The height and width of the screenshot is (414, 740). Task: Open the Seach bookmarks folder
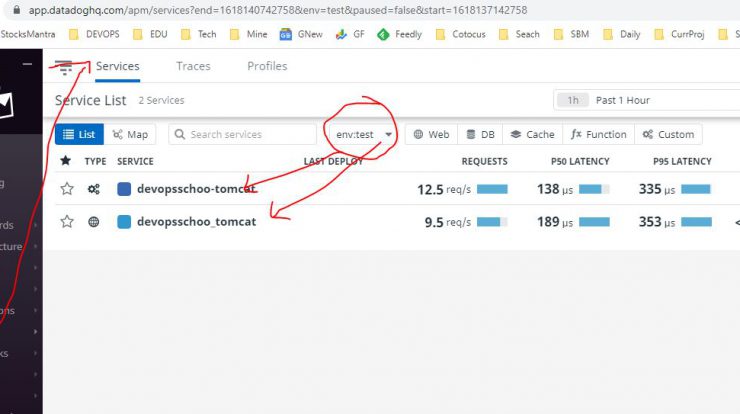coord(519,34)
